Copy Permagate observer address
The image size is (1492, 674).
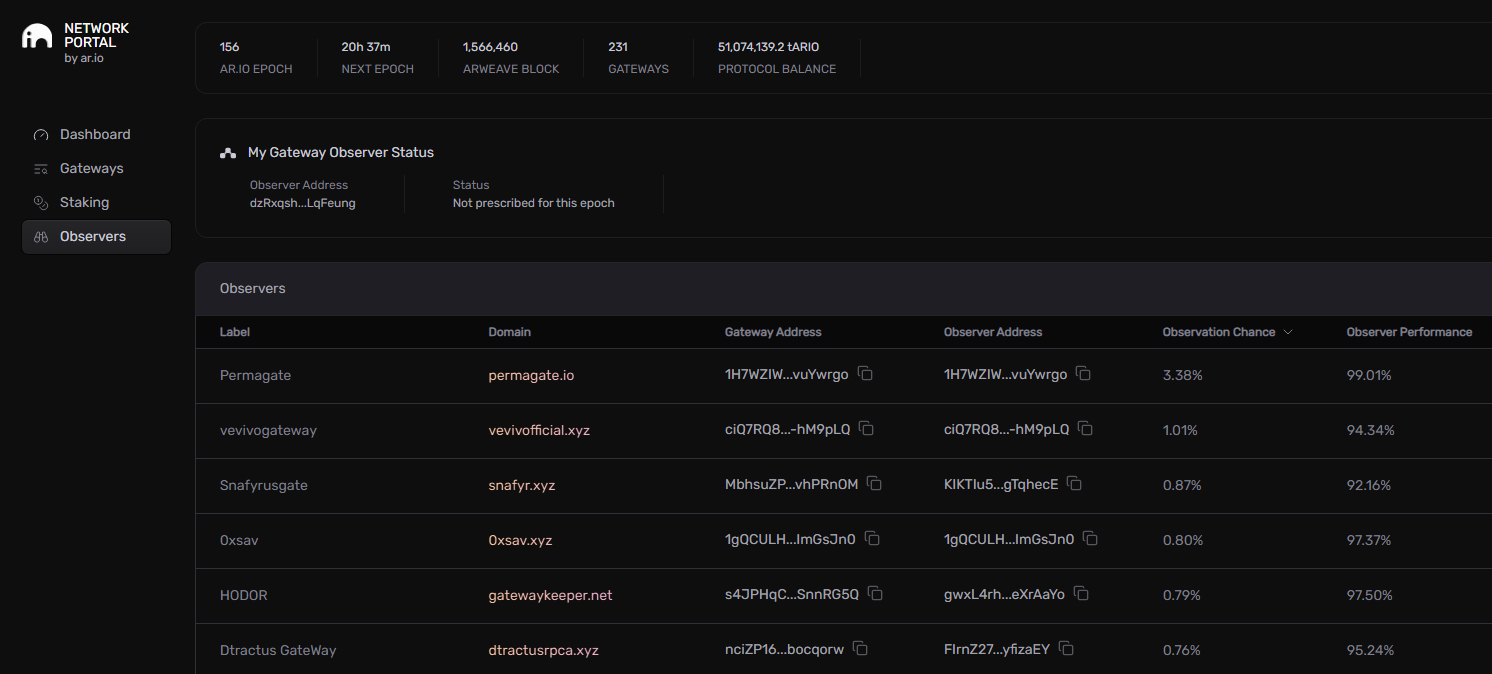[x=1083, y=374]
